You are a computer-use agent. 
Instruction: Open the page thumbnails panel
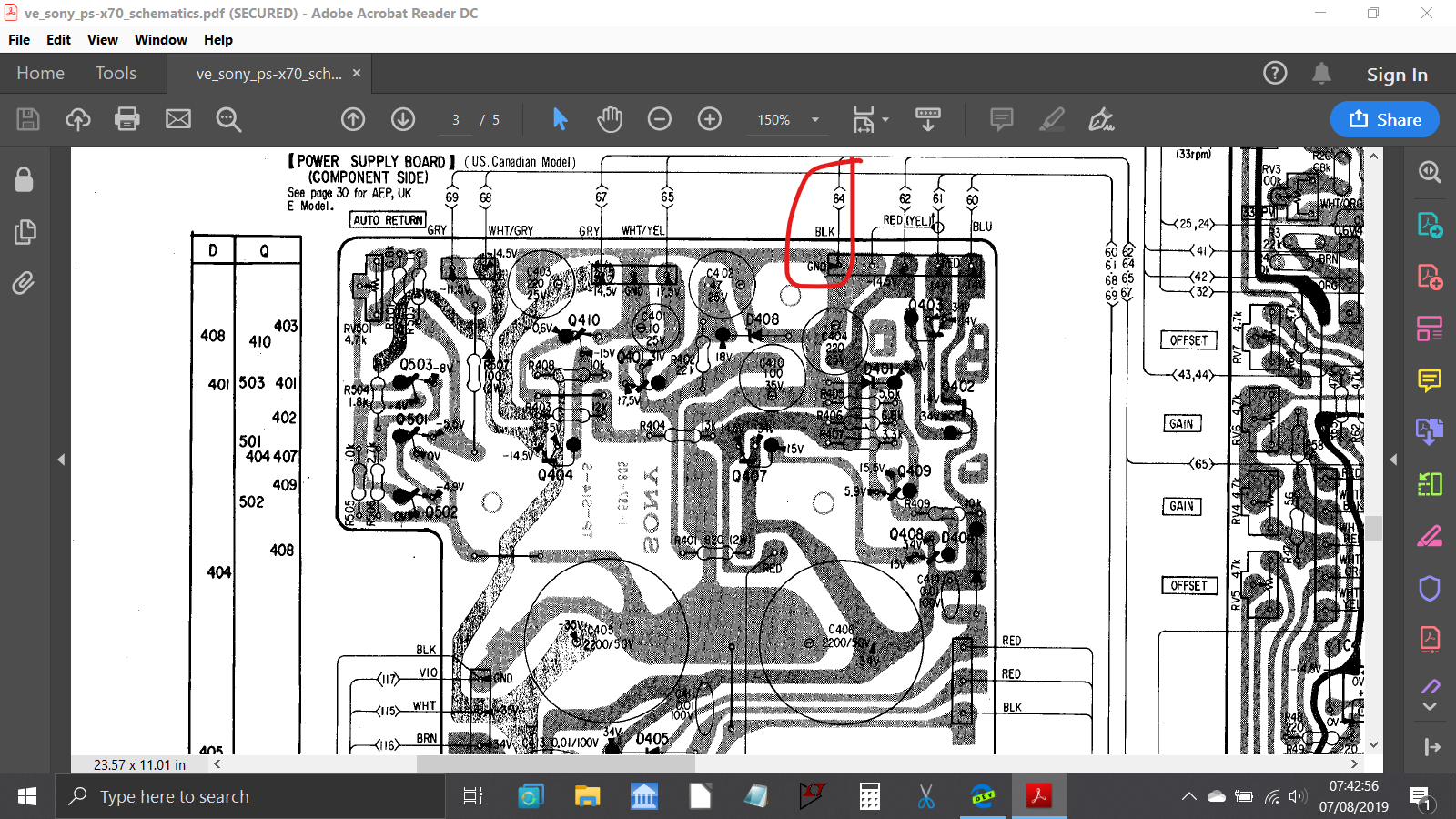coord(25,232)
